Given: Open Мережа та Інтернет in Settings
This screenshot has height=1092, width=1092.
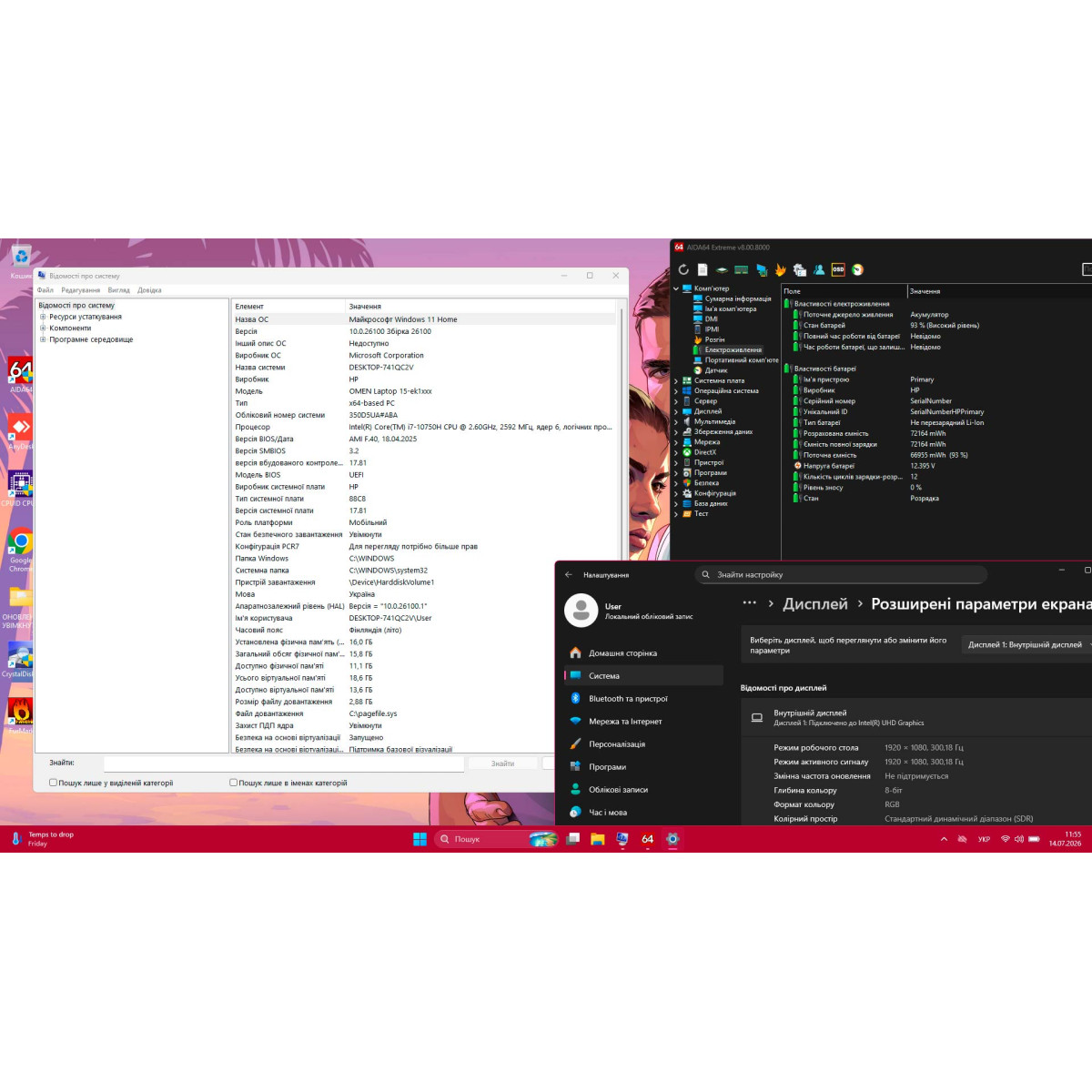Looking at the screenshot, I should tap(644, 722).
